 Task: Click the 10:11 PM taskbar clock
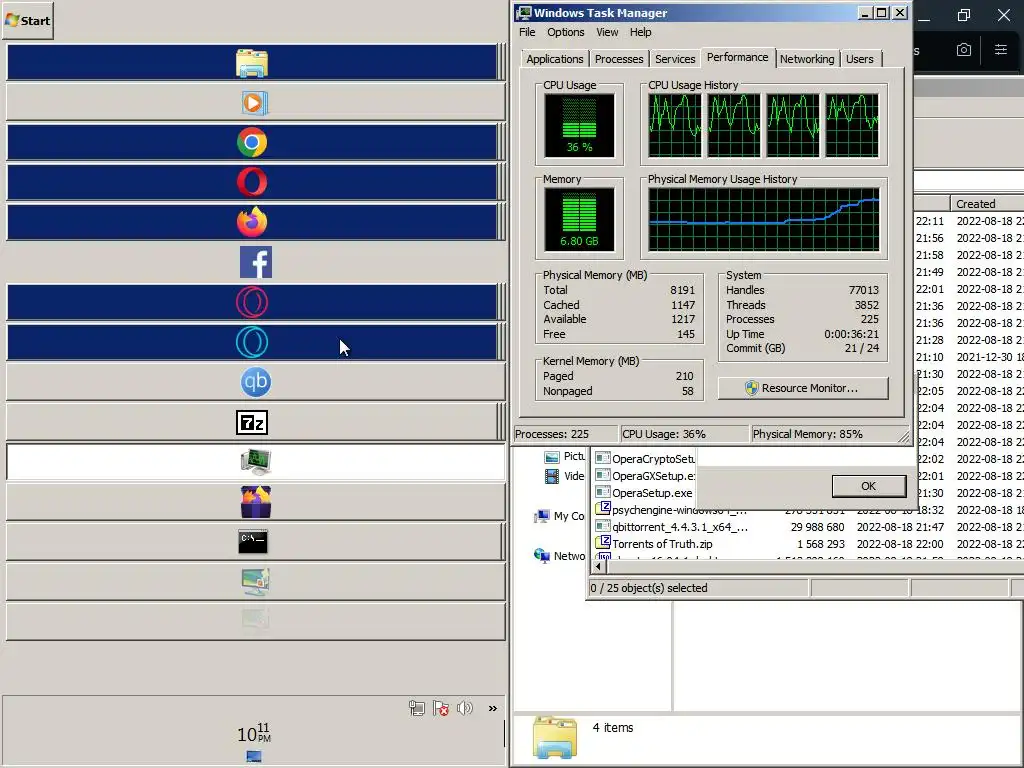(254, 733)
